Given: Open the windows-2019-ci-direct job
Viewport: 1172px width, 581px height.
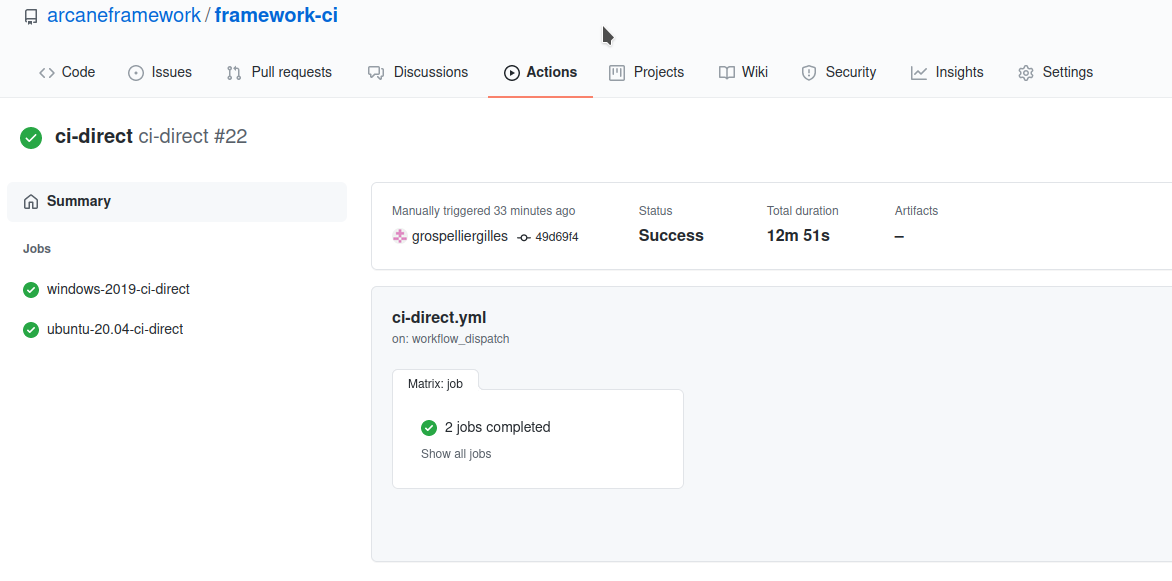Looking at the screenshot, I should click(x=118, y=289).
